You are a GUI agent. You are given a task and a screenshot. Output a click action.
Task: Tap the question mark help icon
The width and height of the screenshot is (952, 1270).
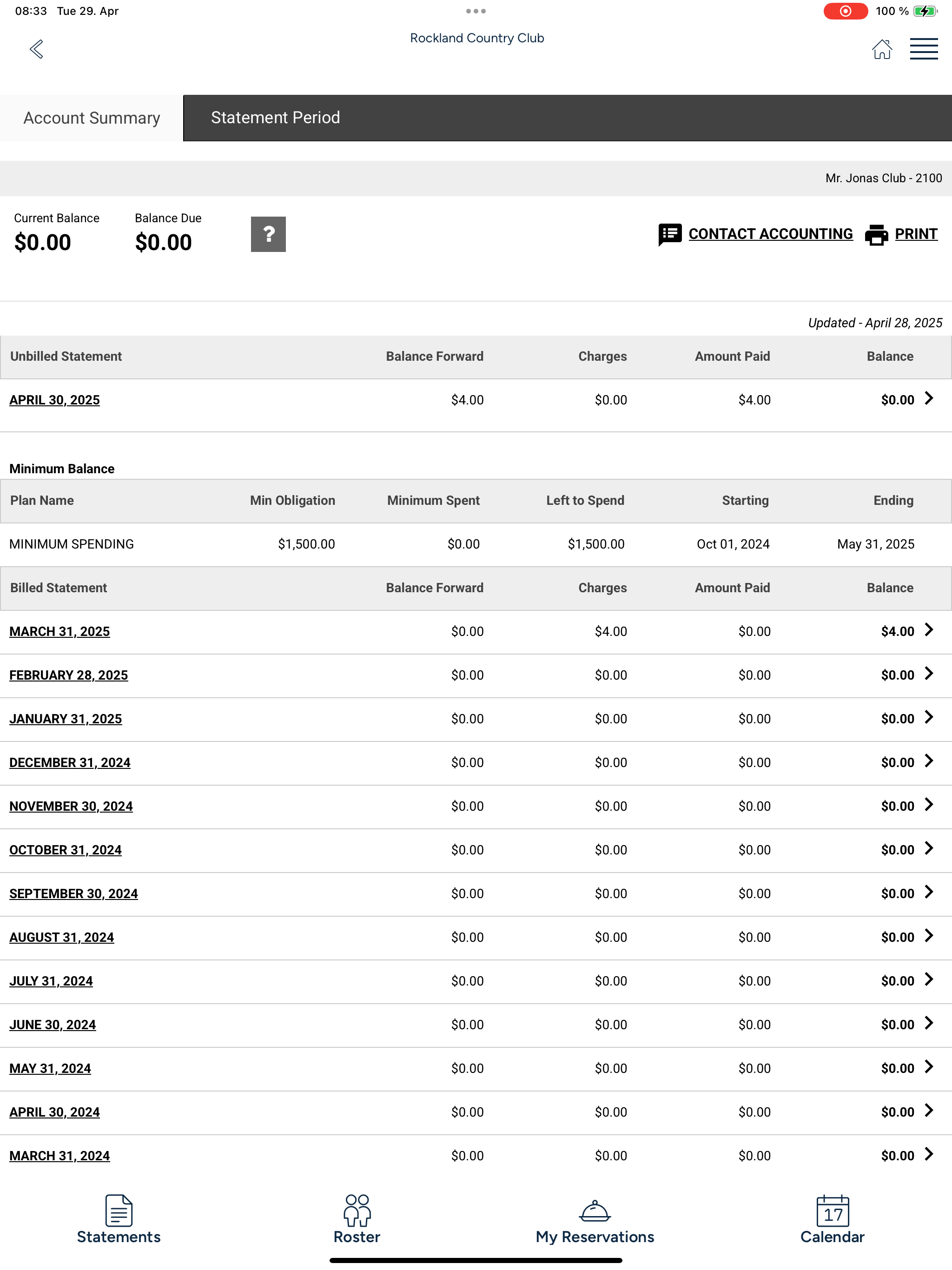(x=268, y=234)
